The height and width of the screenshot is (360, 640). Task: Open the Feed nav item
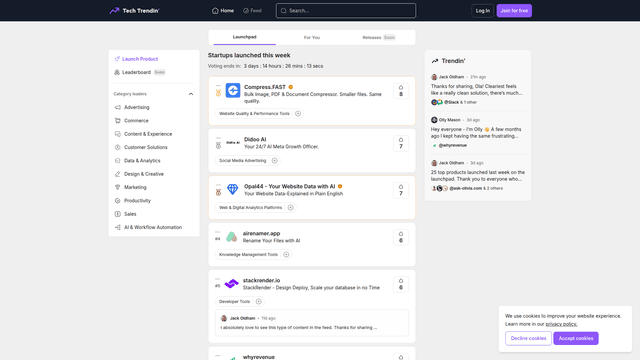[x=252, y=11]
